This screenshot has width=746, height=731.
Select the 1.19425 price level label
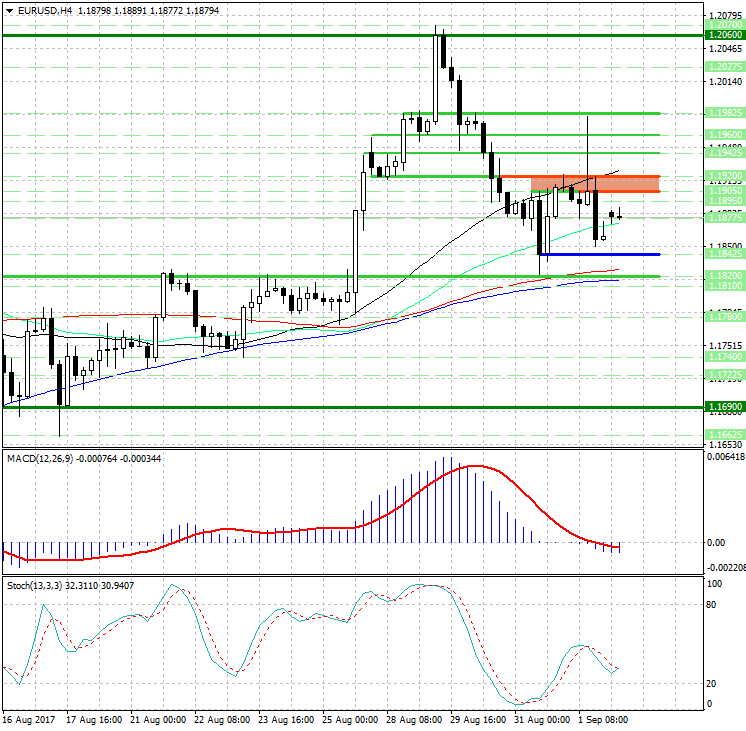point(725,152)
